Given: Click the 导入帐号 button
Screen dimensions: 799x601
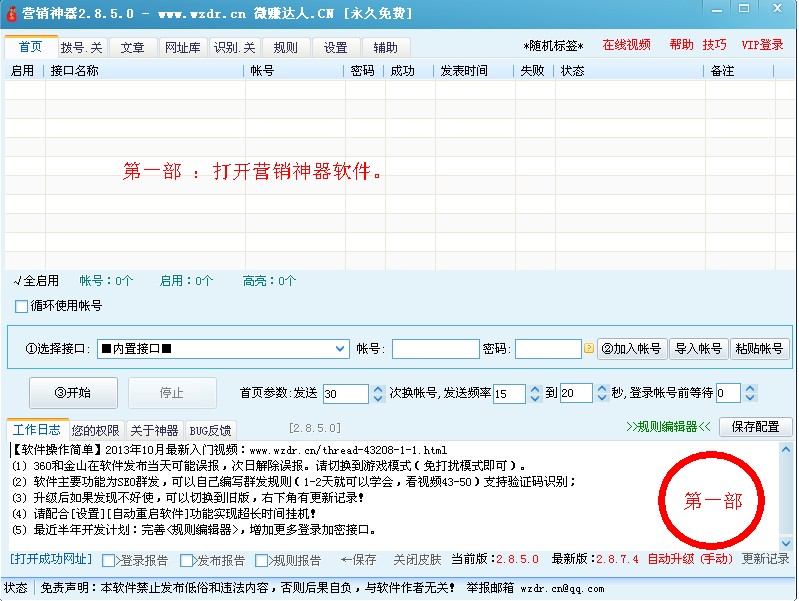Looking at the screenshot, I should [x=698, y=349].
